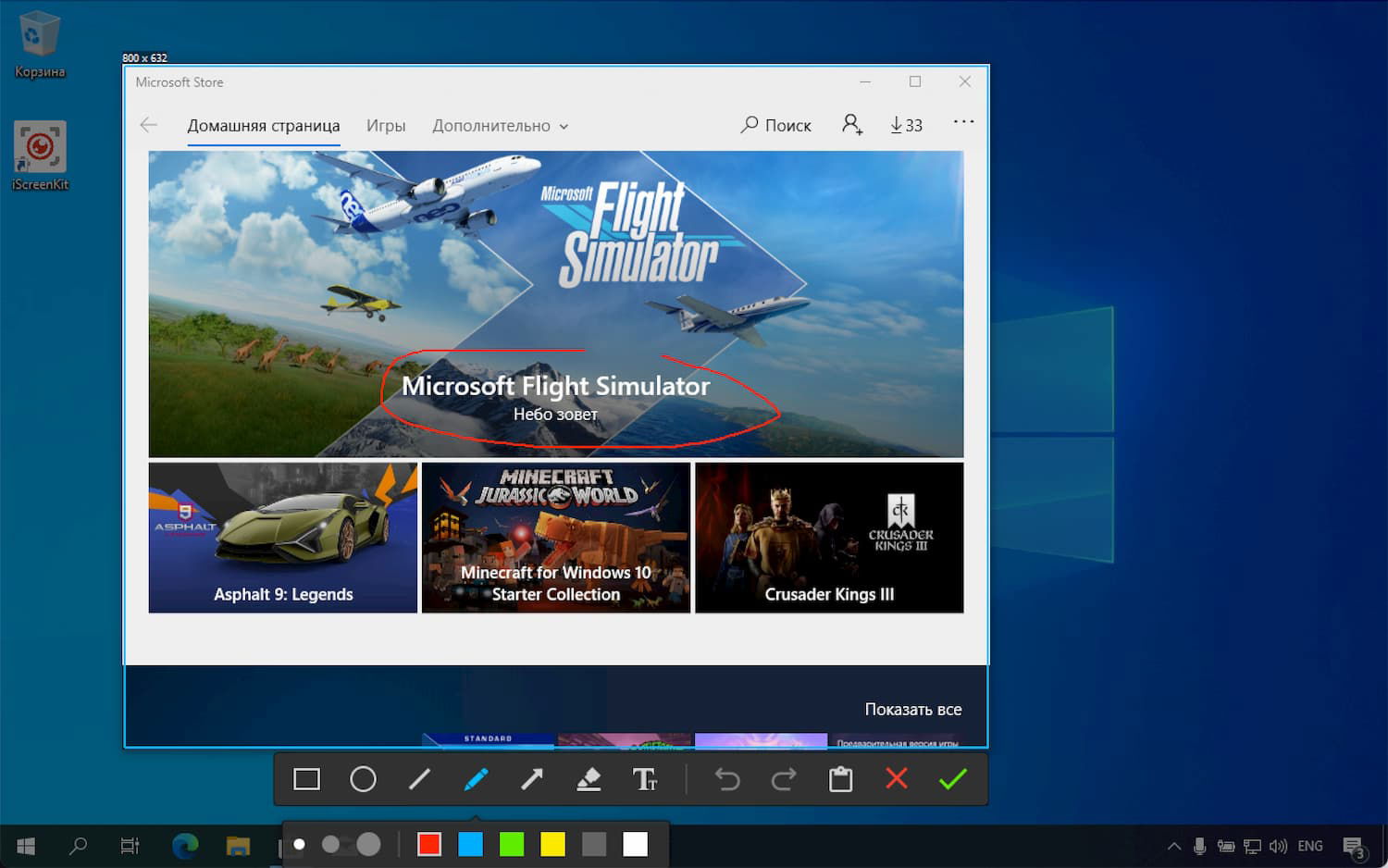The width and height of the screenshot is (1388, 868).
Task: Select the arrow annotation tool
Action: (532, 779)
